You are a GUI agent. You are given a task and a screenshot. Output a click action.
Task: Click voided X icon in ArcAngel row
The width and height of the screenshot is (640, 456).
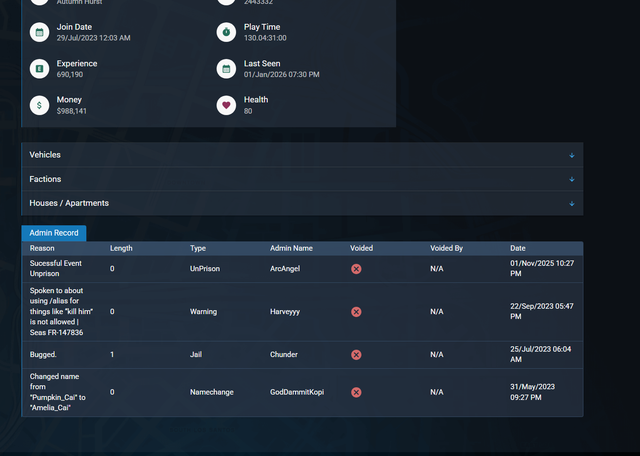[356, 269]
